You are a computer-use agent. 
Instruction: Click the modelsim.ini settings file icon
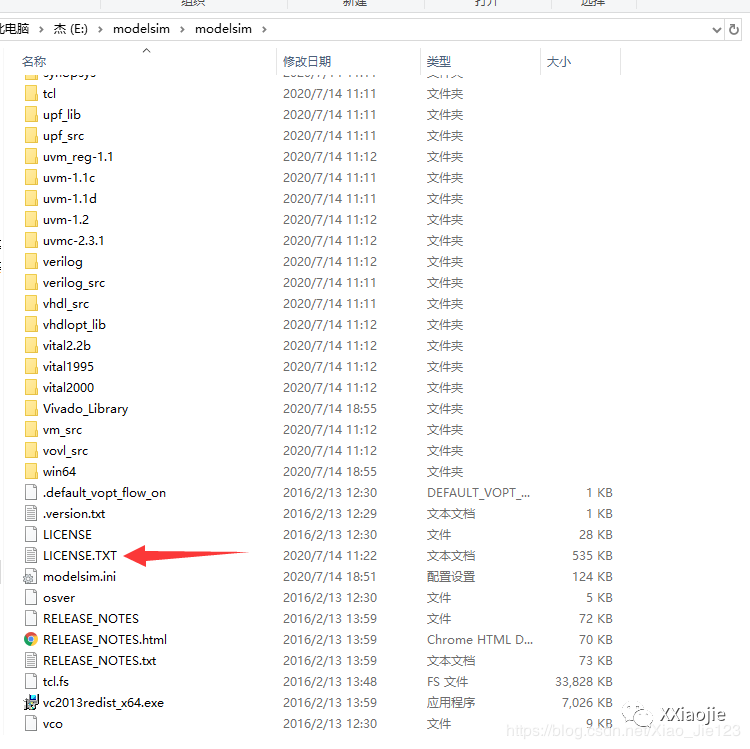pyautogui.click(x=30, y=577)
